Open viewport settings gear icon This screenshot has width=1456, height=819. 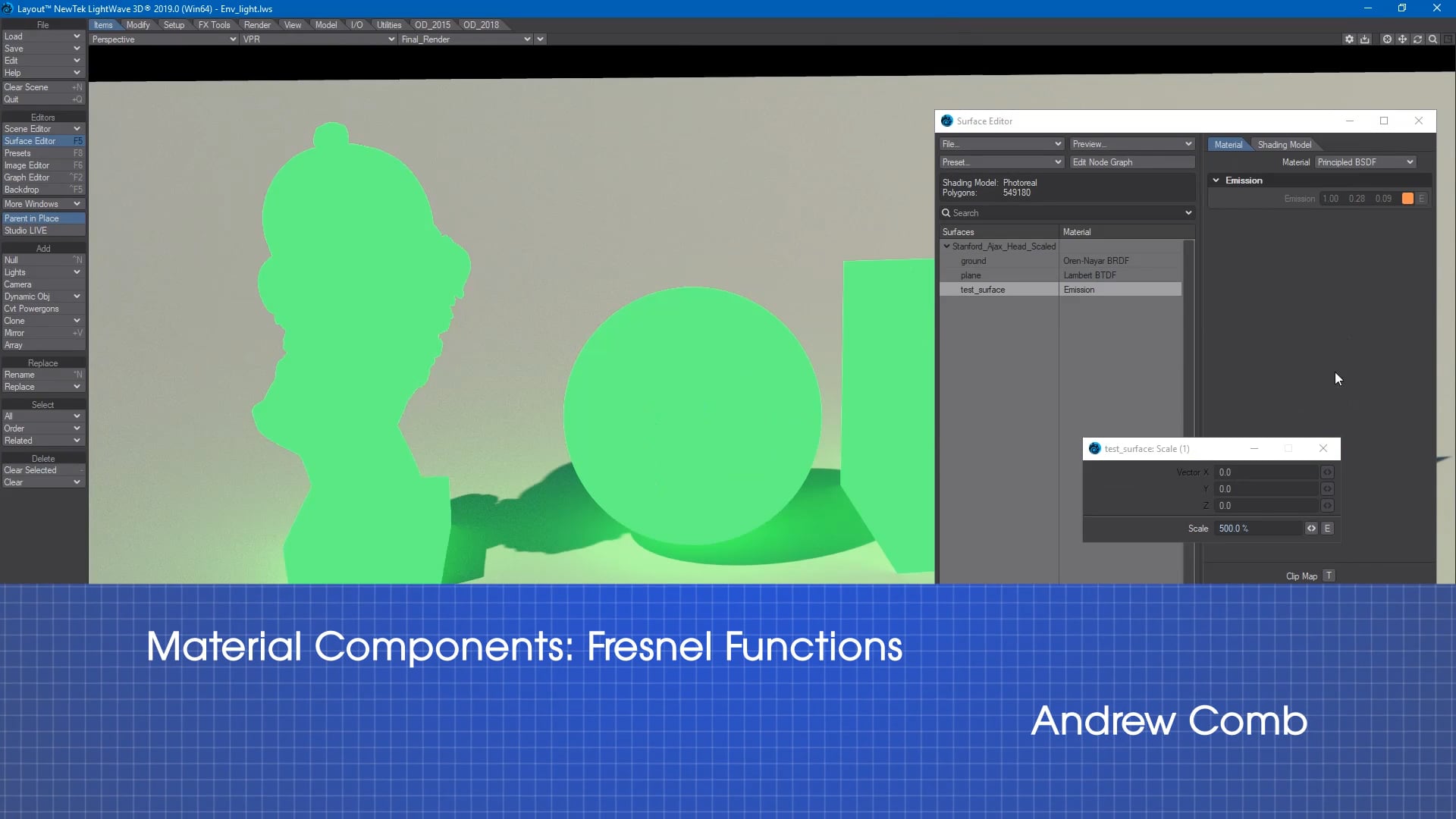tap(1349, 39)
